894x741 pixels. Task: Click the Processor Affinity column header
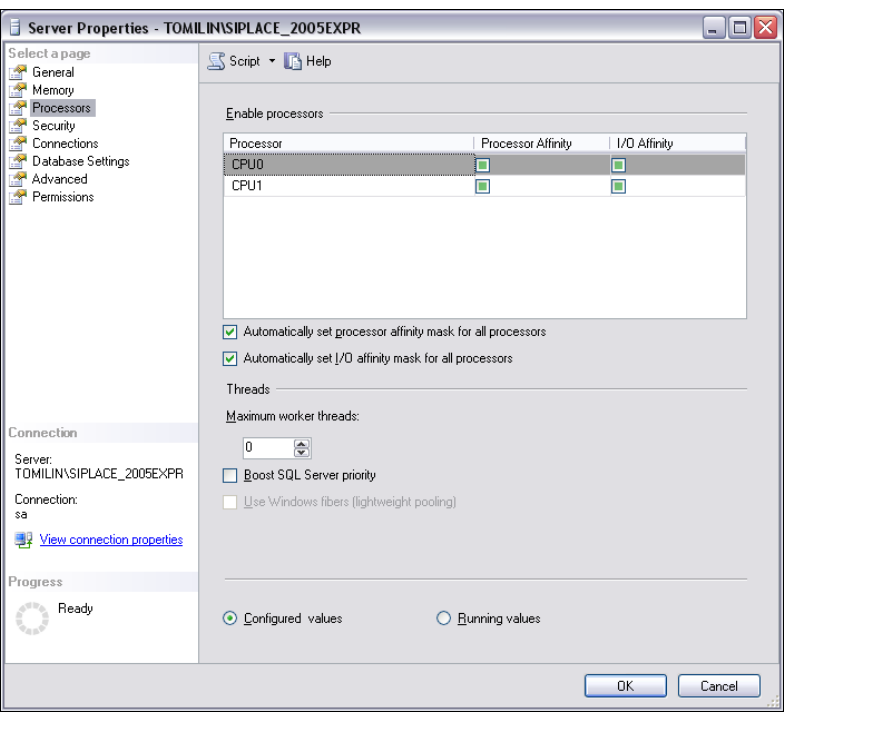(x=541, y=143)
